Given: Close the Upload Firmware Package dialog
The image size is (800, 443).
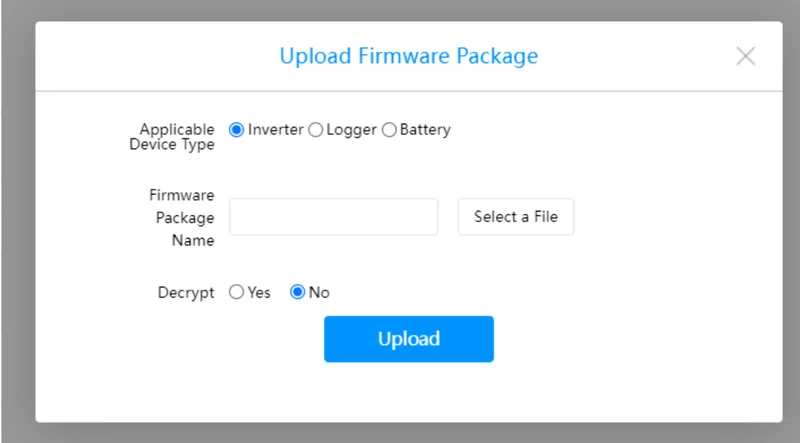Looking at the screenshot, I should (x=745, y=56).
